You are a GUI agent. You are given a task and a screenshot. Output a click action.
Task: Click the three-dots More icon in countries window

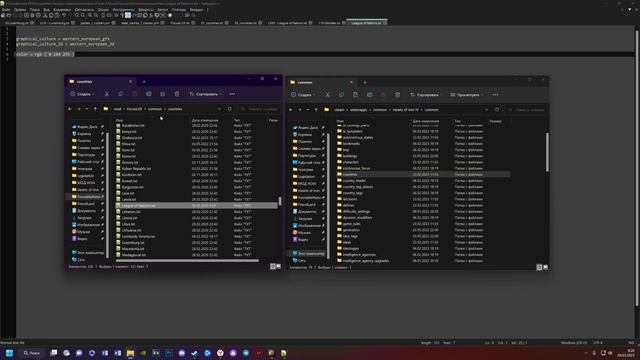click(x=232, y=94)
